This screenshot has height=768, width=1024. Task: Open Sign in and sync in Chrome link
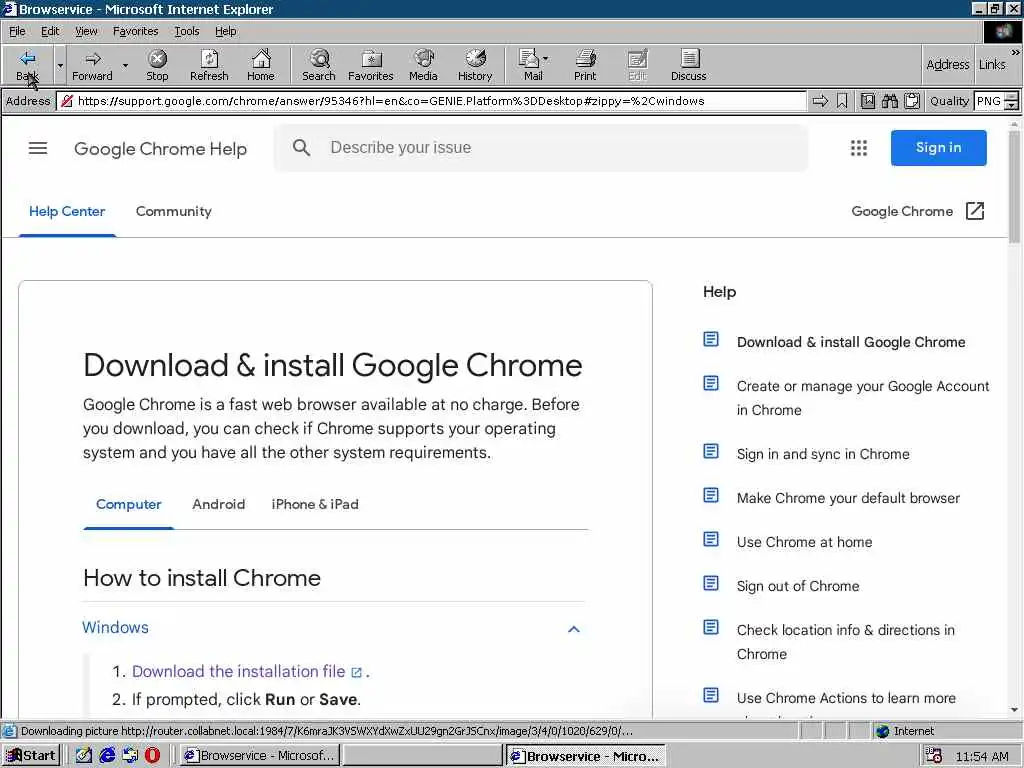823,454
